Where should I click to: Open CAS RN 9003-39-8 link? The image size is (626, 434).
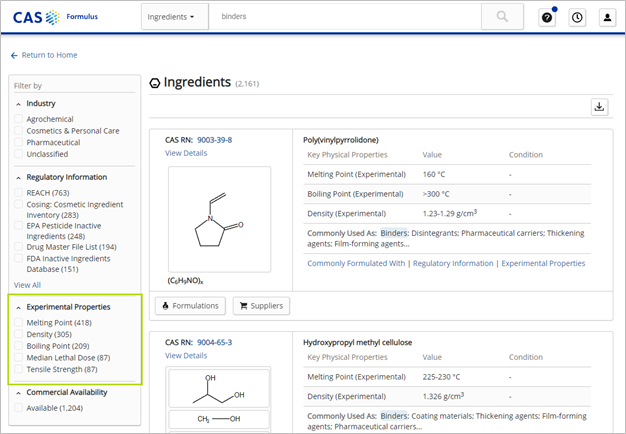214,140
